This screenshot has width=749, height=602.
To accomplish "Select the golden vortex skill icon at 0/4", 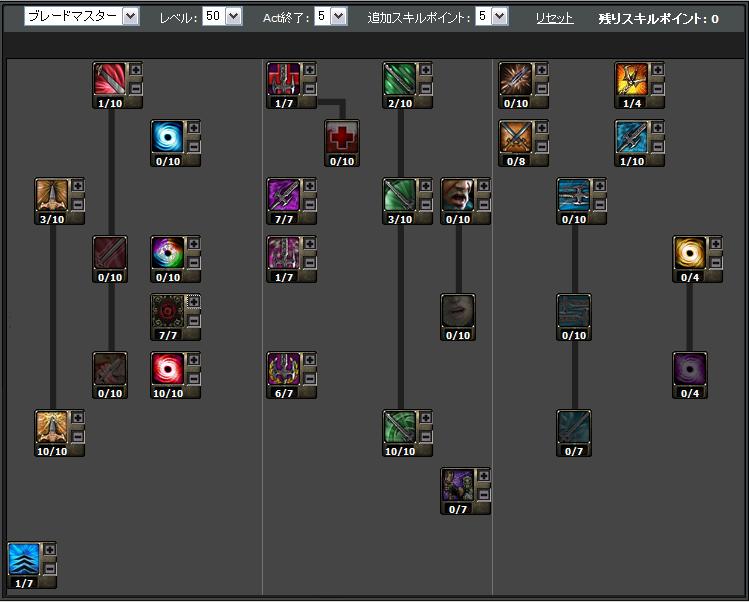I will (690, 253).
